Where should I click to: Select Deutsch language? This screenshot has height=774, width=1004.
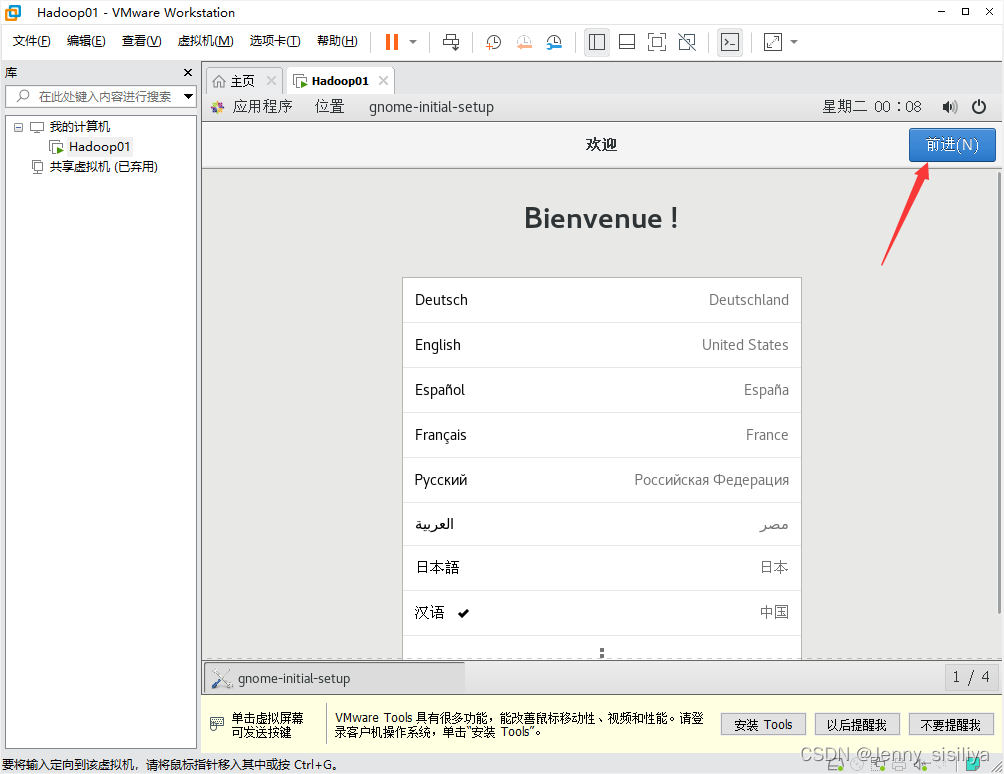[x=602, y=300]
